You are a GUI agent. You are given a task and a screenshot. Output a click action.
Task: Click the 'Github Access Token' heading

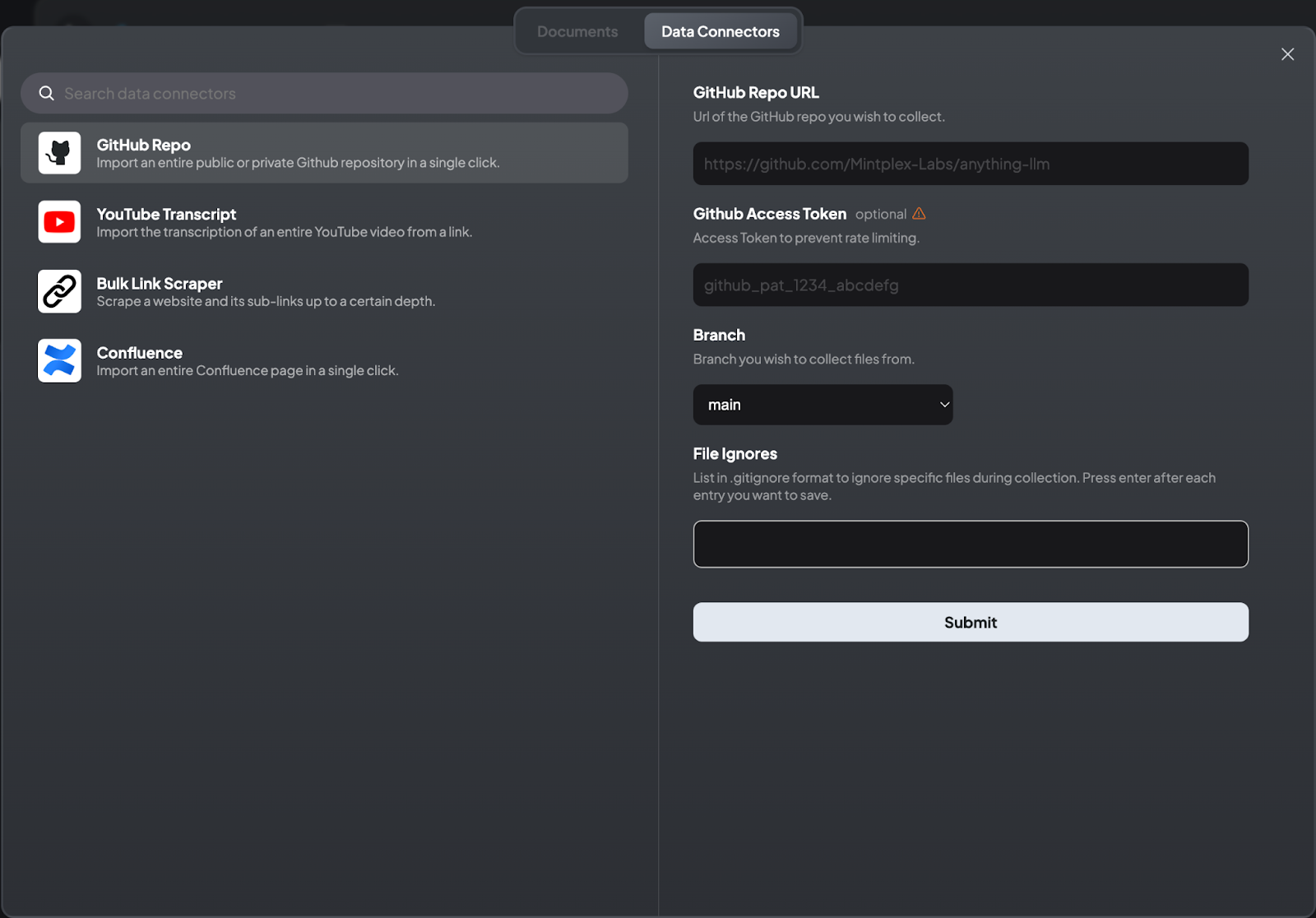tap(770, 214)
